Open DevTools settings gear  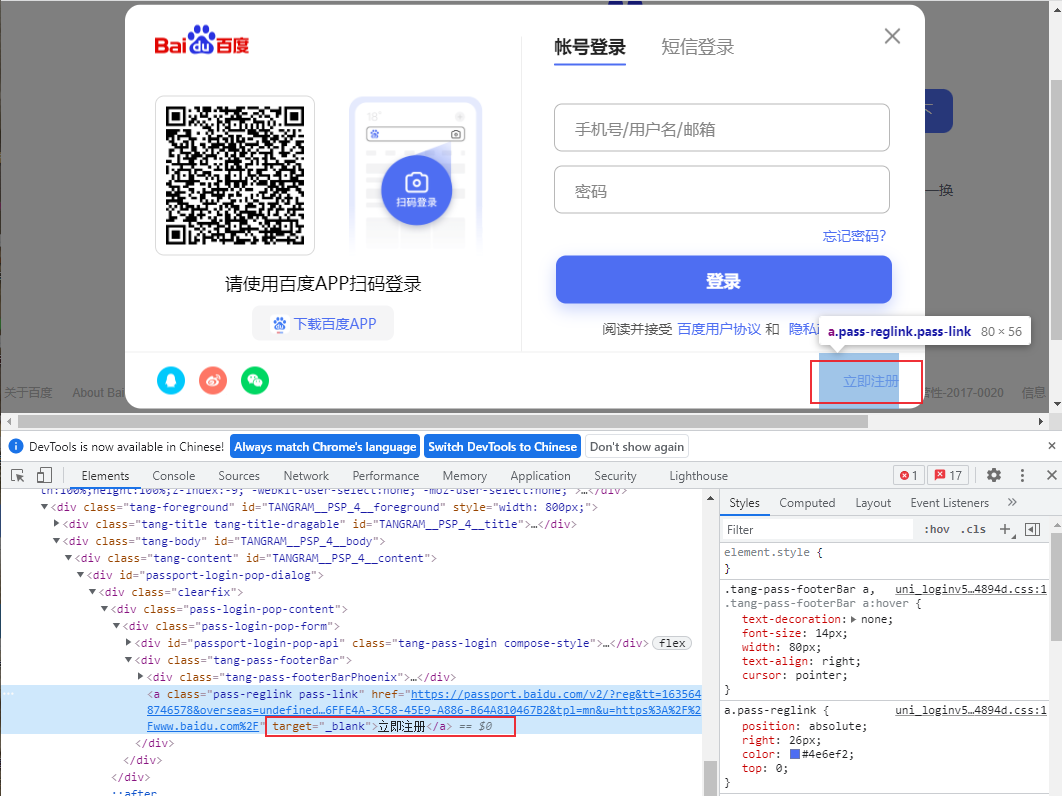pyautogui.click(x=993, y=475)
